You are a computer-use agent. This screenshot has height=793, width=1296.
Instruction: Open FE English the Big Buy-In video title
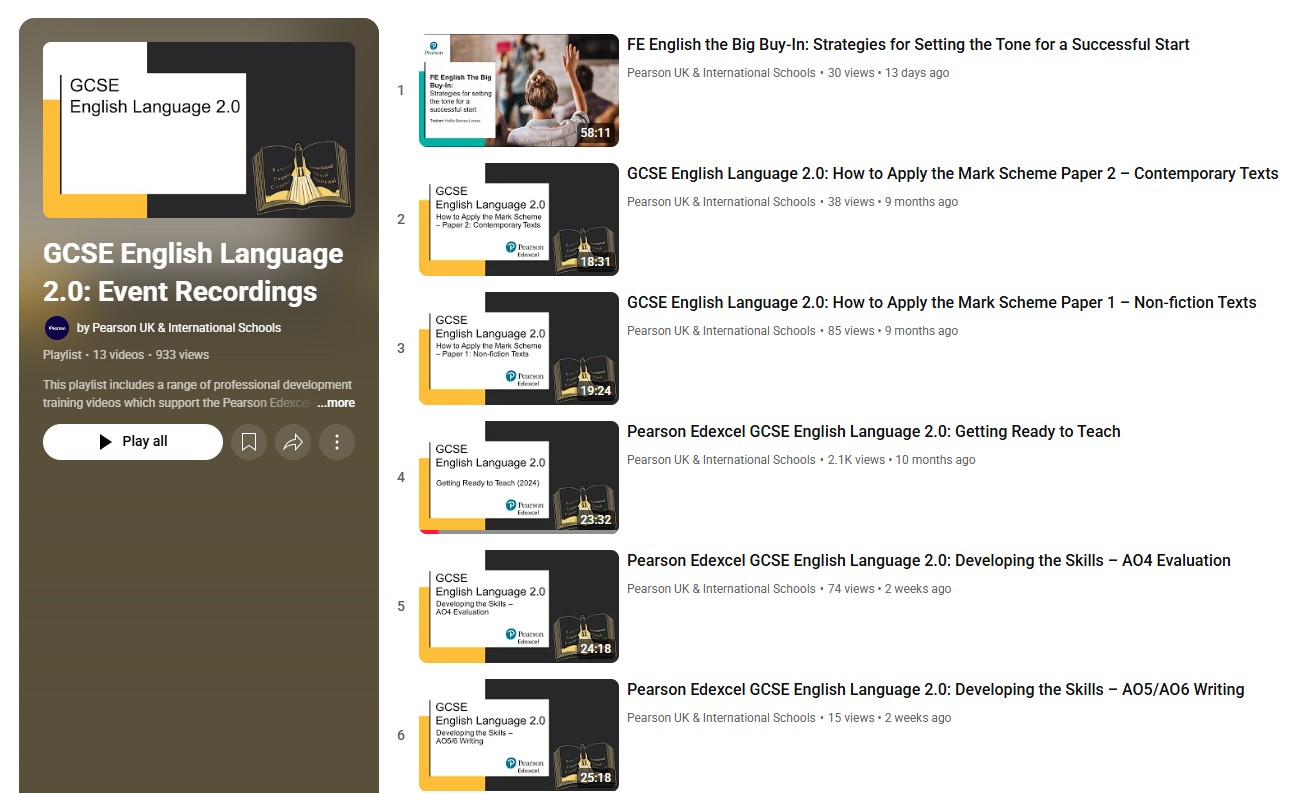click(x=907, y=45)
